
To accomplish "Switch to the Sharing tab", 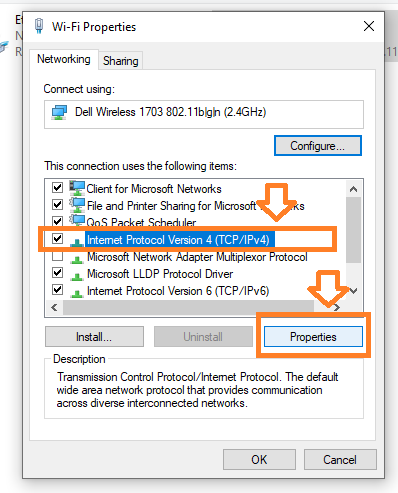I will tap(121, 61).
